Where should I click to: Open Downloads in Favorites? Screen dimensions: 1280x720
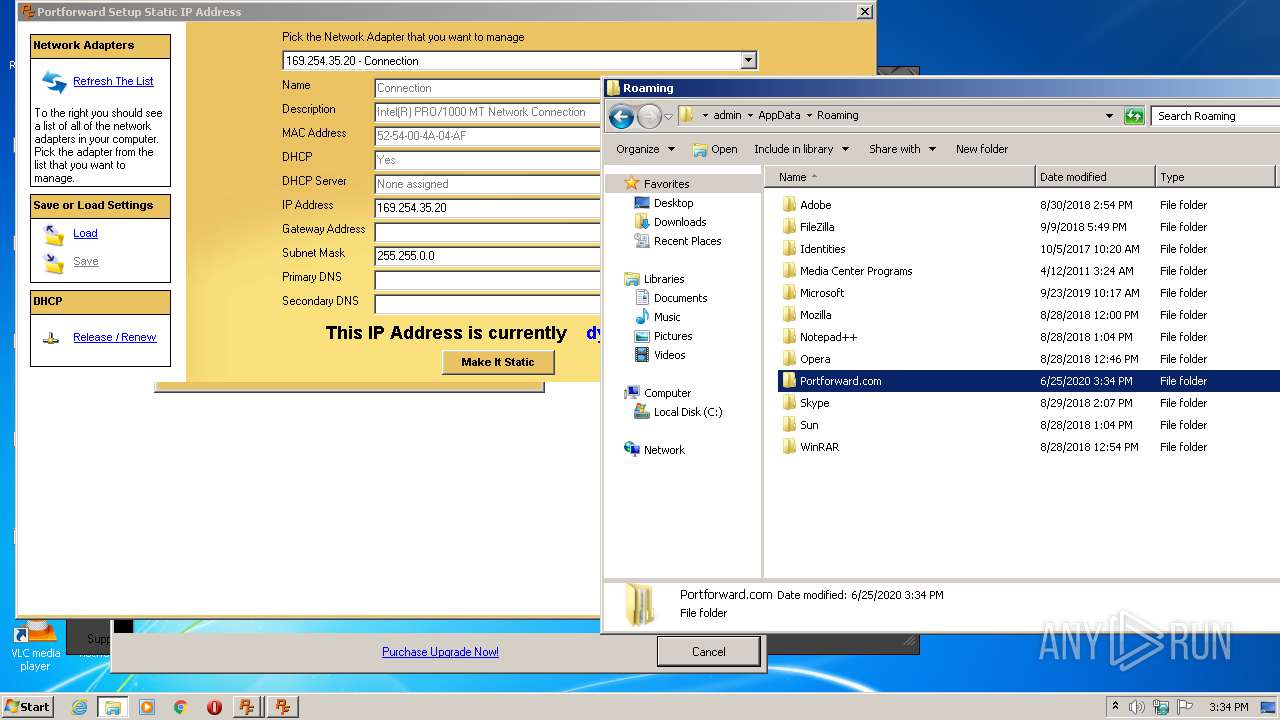coord(670,222)
